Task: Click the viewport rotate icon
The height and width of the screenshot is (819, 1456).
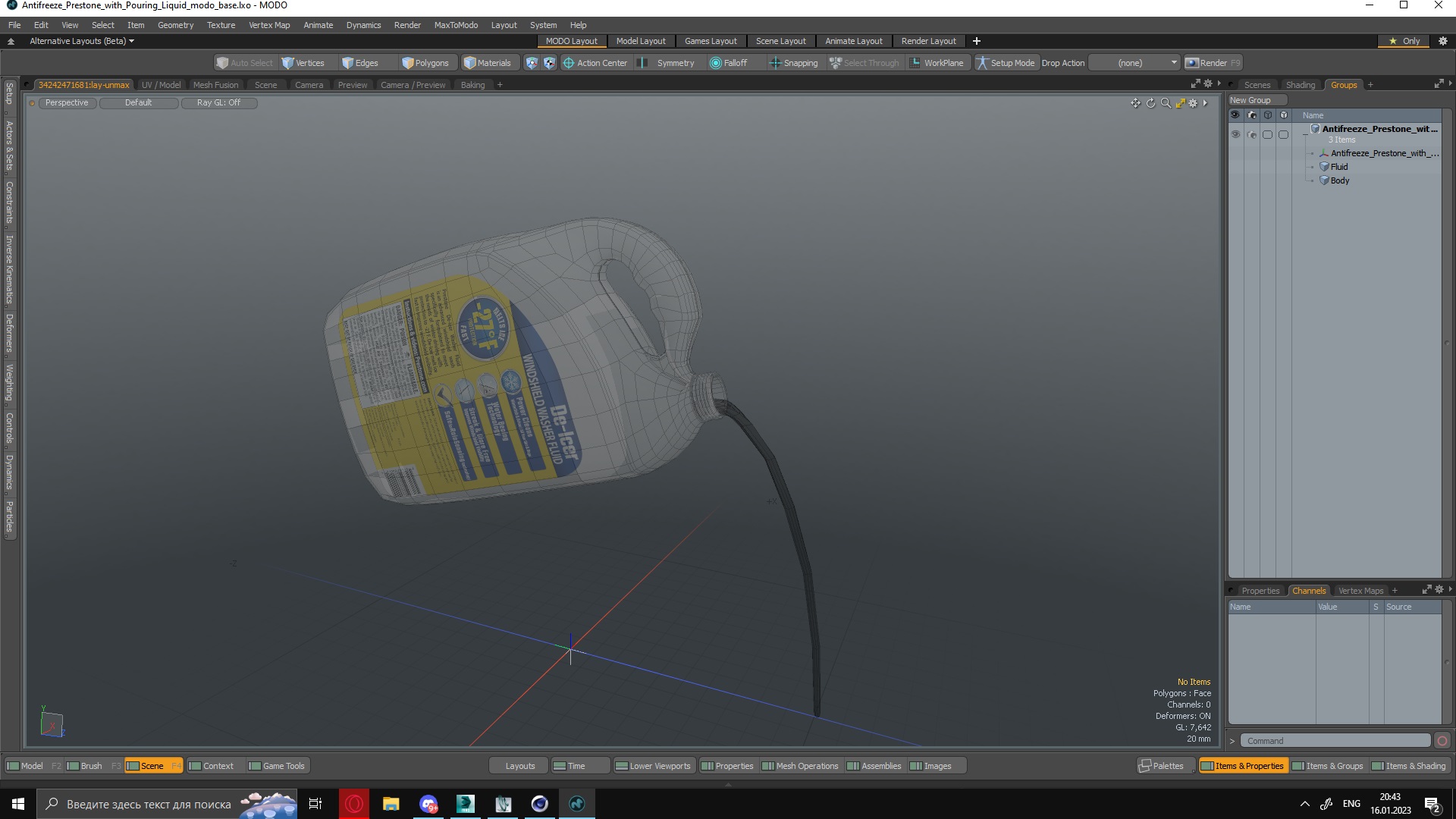Action: pyautogui.click(x=1150, y=103)
